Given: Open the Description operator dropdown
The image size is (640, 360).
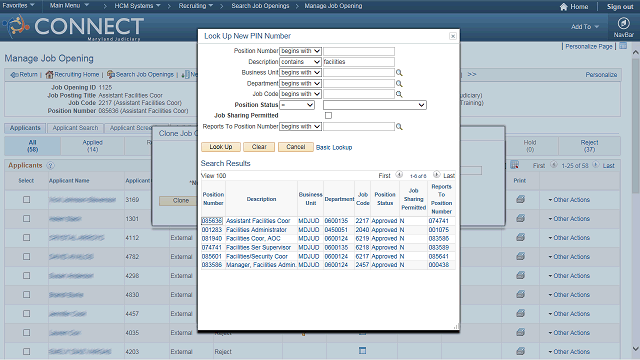Looking at the screenshot, I should (x=300, y=62).
